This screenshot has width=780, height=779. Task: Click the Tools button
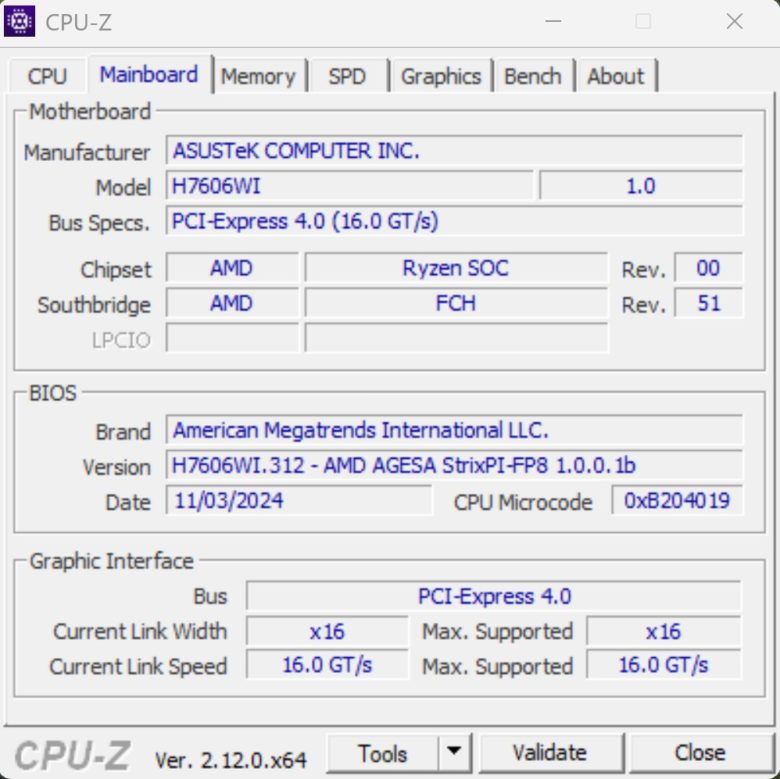(x=383, y=753)
